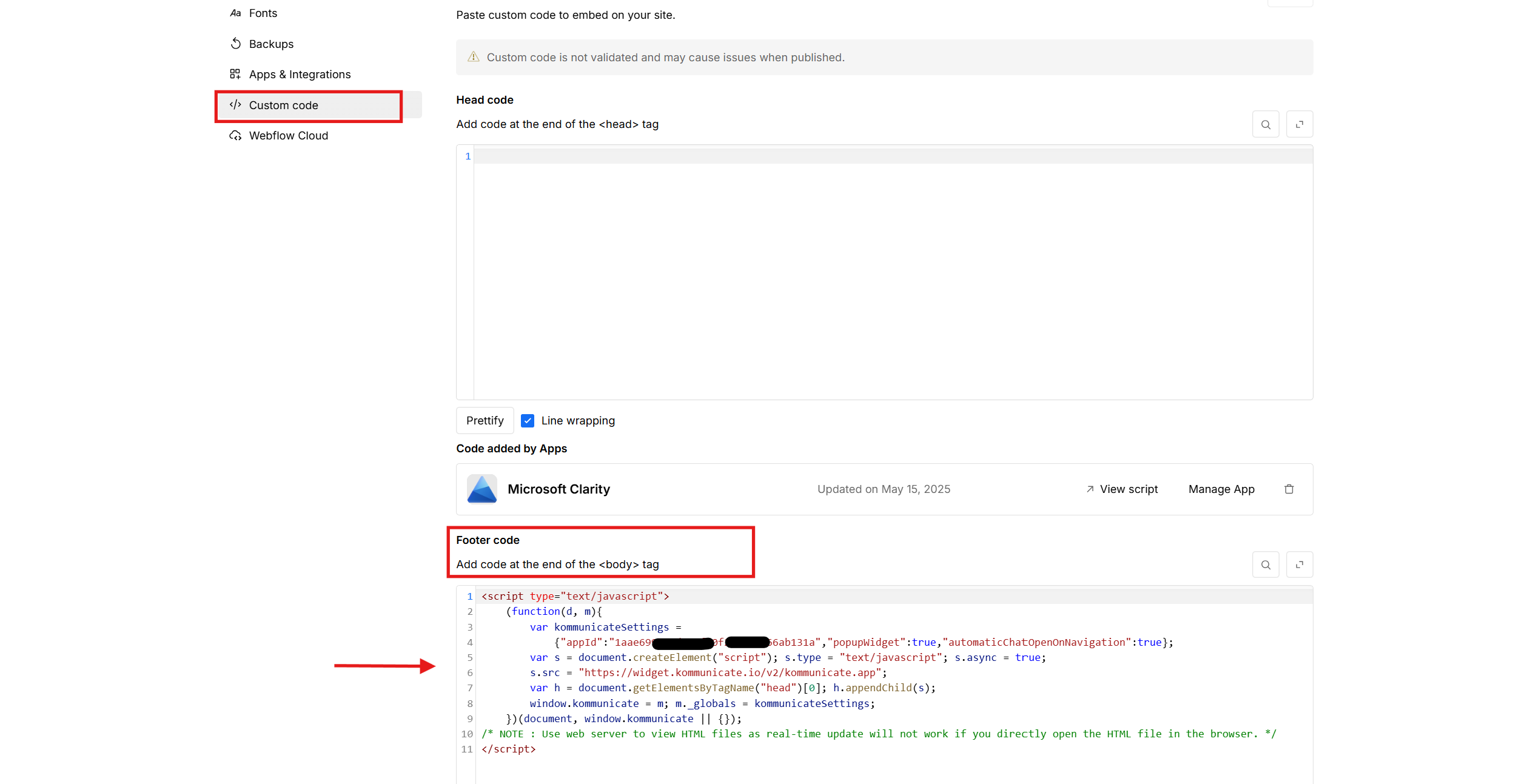Click the warning triangle icon in notice
The image size is (1533, 784).
click(474, 57)
